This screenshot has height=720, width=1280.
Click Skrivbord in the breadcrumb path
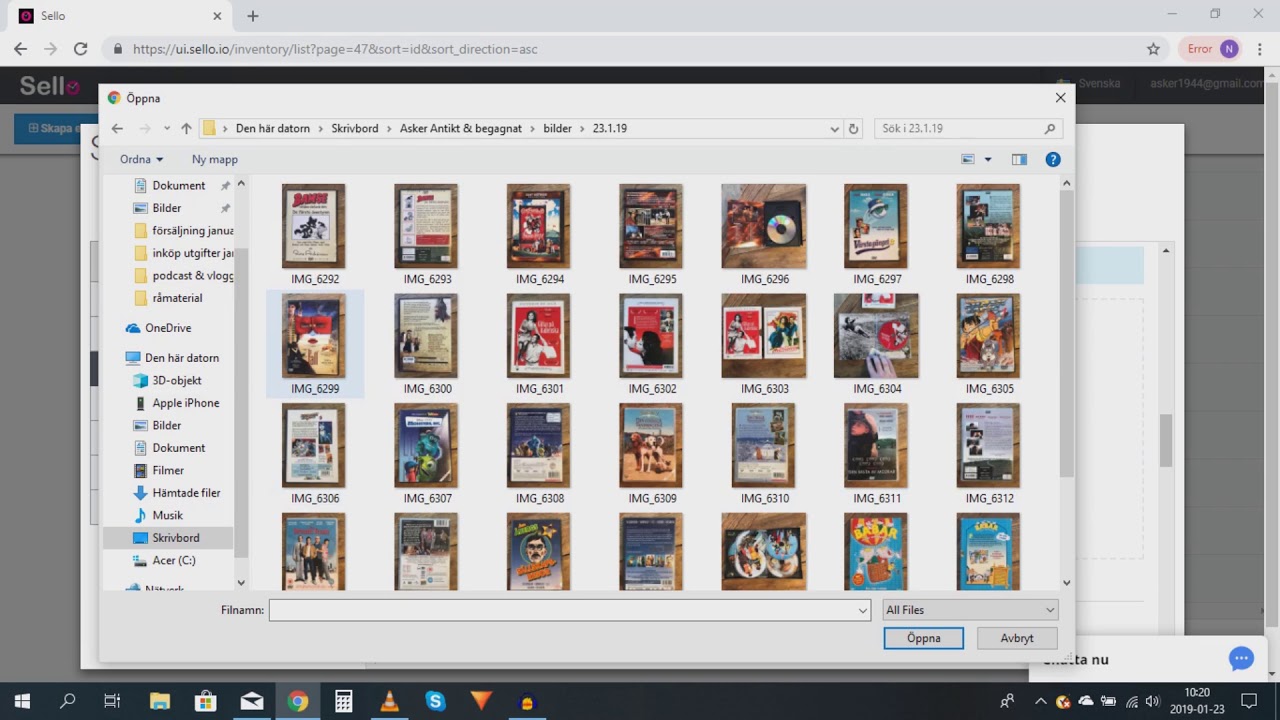(355, 128)
